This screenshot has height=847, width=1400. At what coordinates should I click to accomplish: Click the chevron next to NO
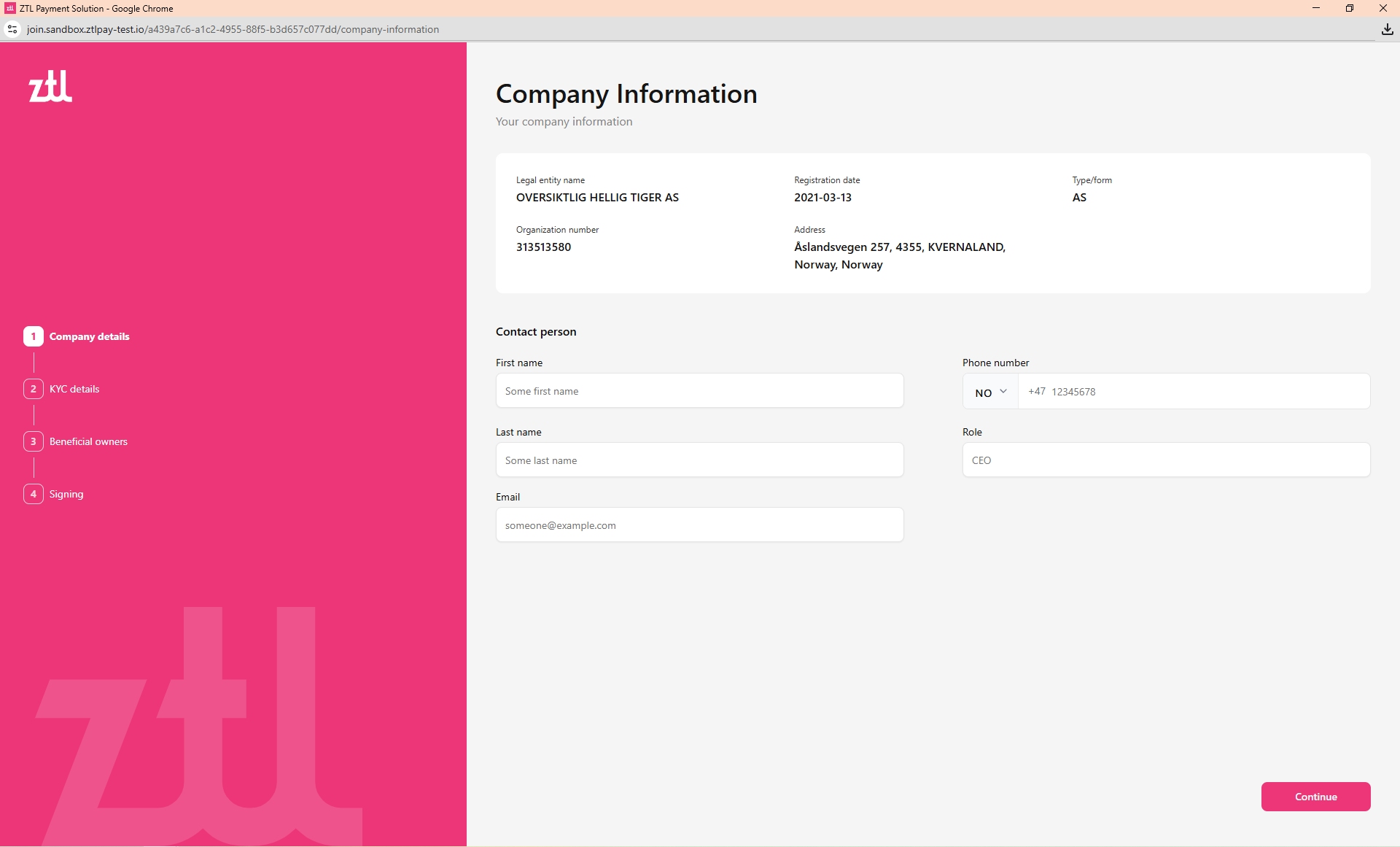[x=1003, y=392]
